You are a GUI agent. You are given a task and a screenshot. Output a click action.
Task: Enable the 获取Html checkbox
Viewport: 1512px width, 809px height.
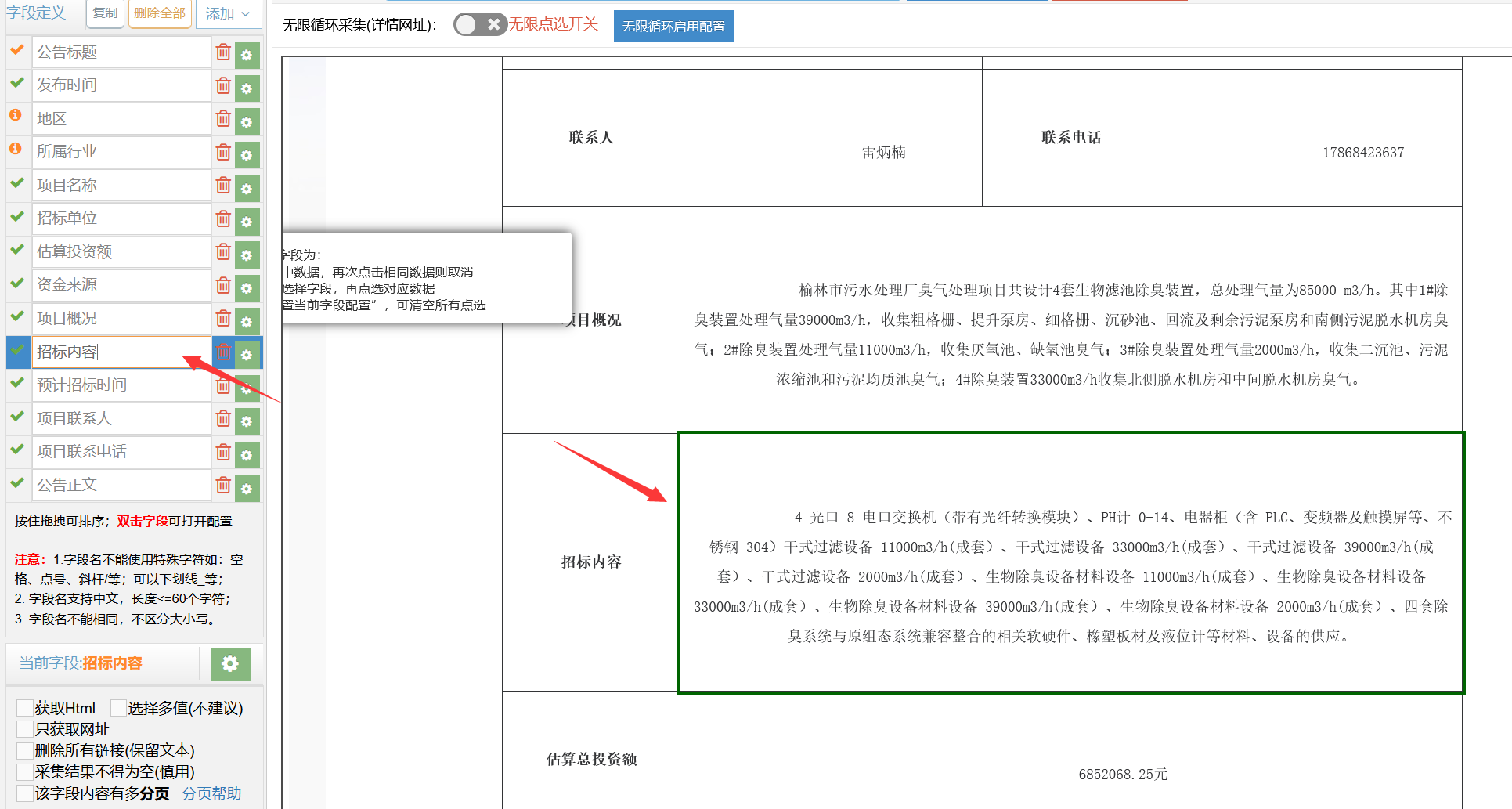(25, 708)
